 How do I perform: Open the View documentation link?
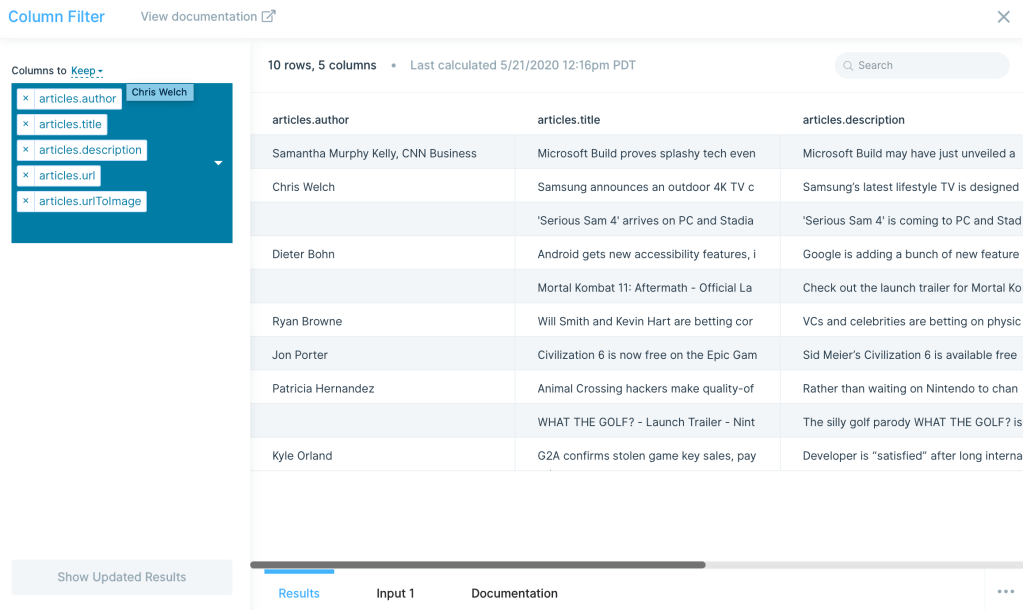point(198,17)
